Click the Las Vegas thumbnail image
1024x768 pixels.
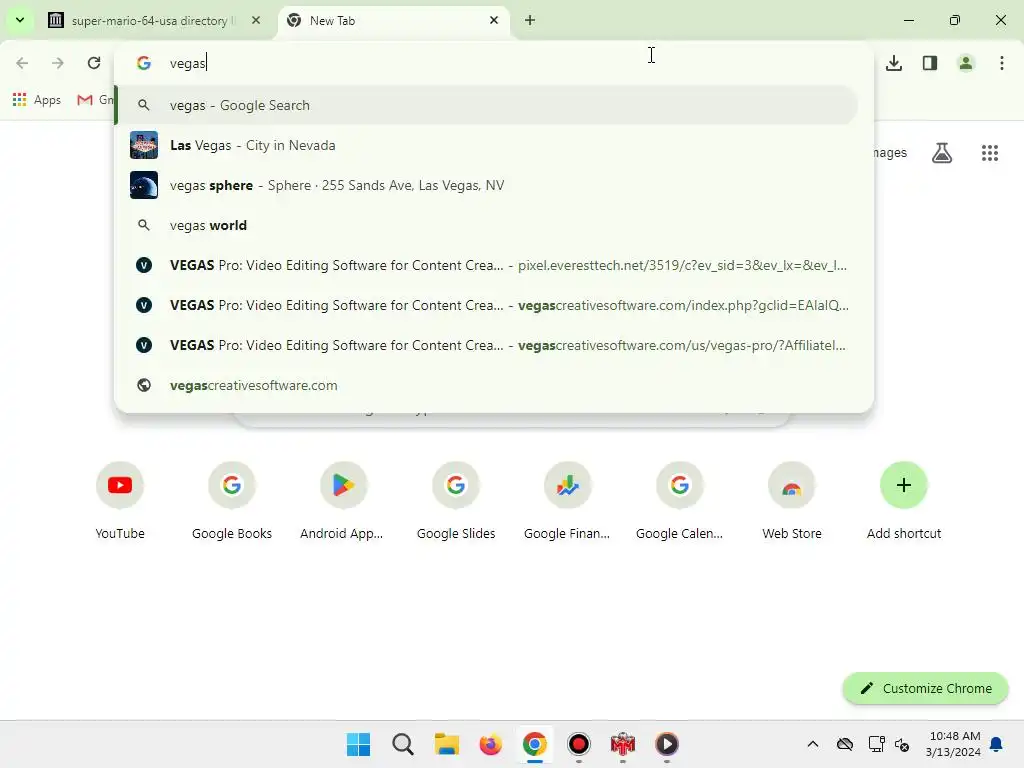(144, 145)
